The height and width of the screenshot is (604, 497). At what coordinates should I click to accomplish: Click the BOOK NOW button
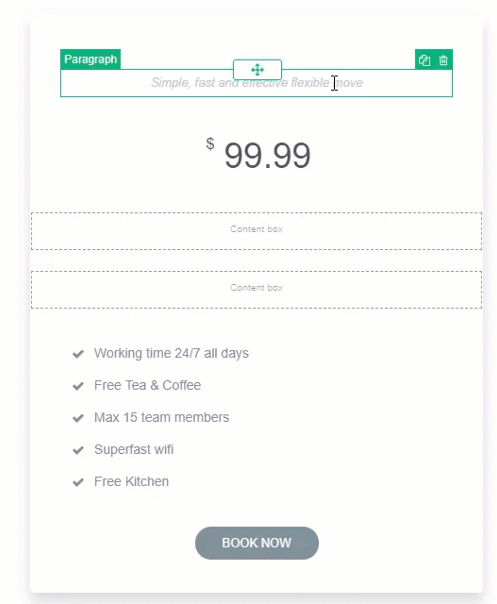pos(257,543)
